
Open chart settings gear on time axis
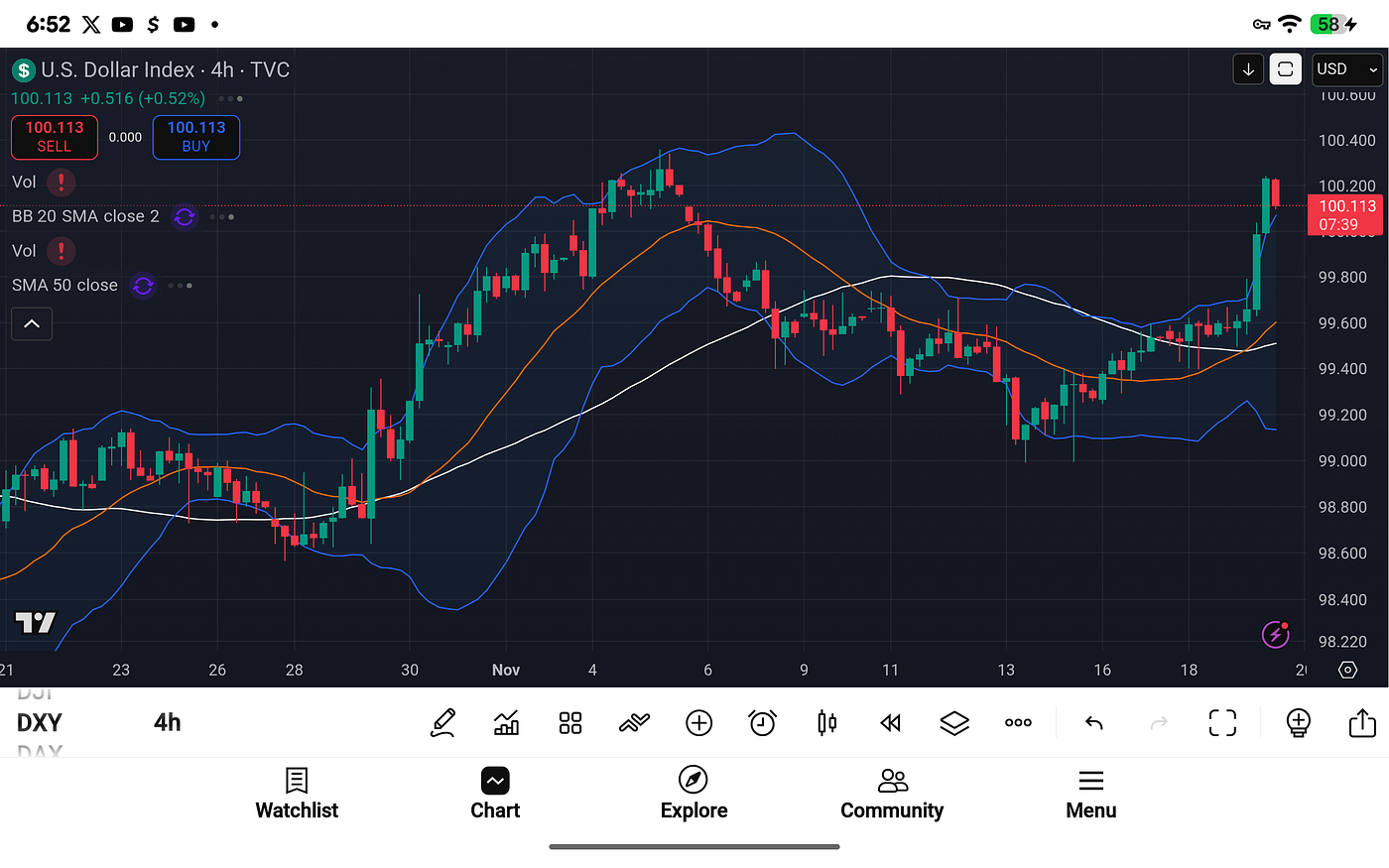tap(1347, 670)
